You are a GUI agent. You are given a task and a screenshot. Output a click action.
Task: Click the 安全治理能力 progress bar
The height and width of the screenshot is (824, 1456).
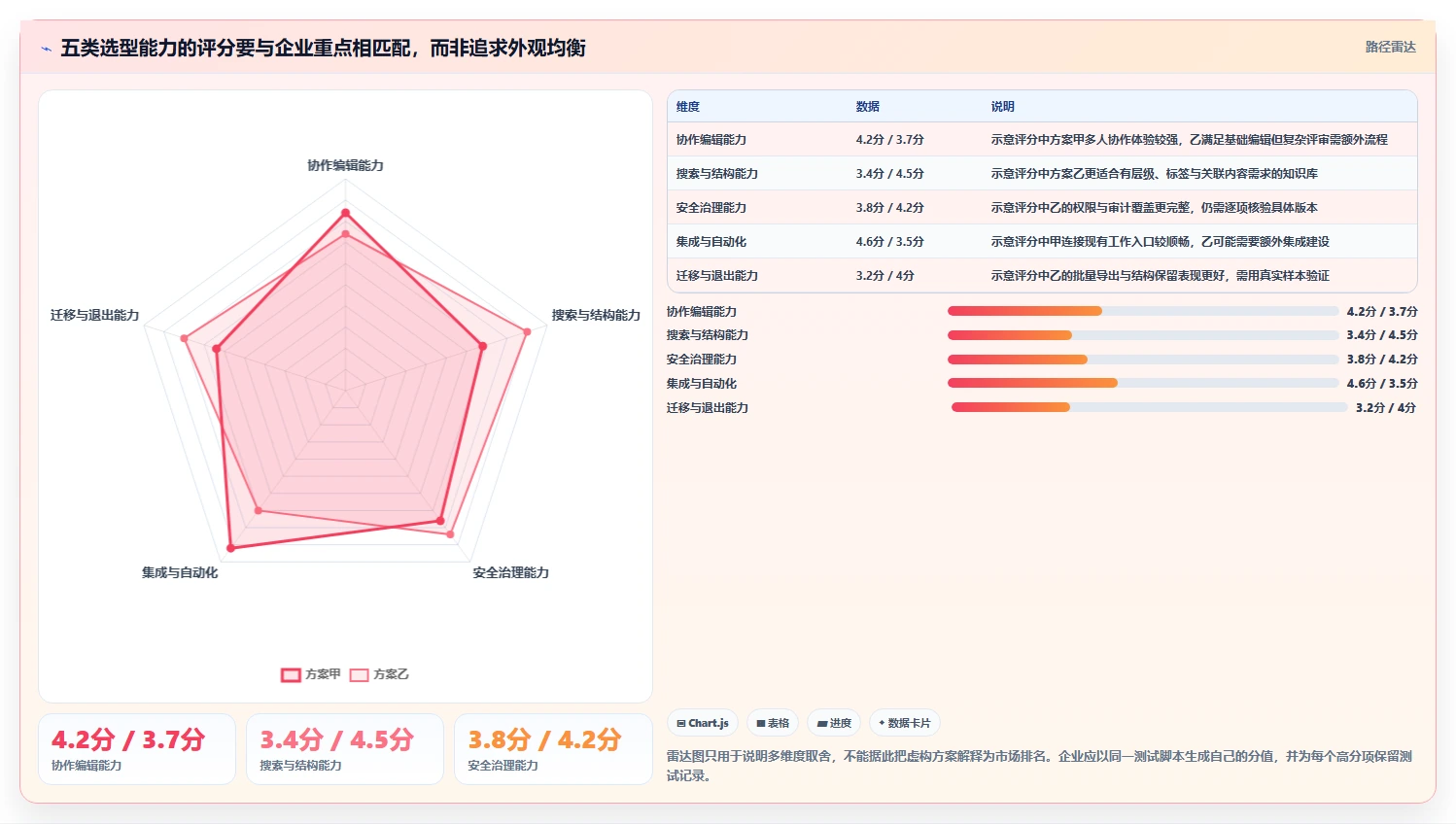tap(1143, 360)
